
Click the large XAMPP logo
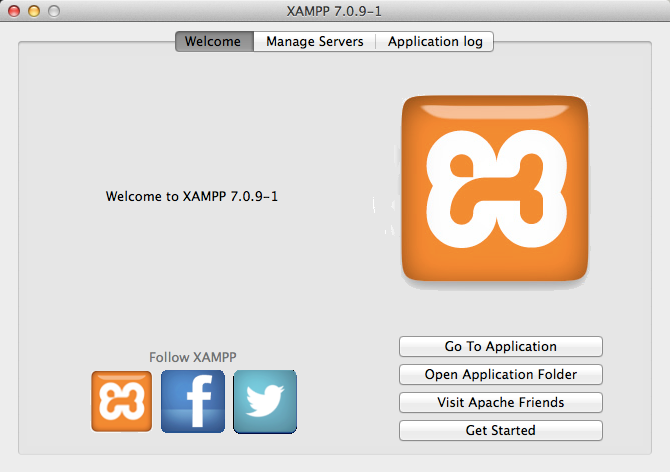pos(495,188)
